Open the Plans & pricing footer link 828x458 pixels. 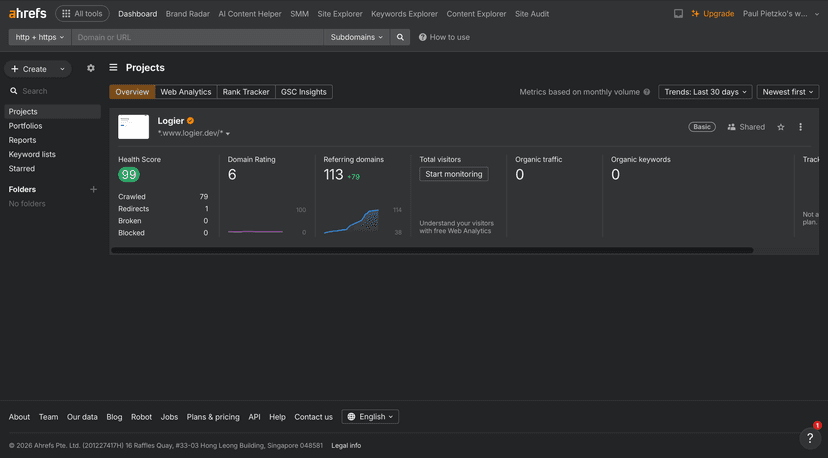tap(213, 417)
